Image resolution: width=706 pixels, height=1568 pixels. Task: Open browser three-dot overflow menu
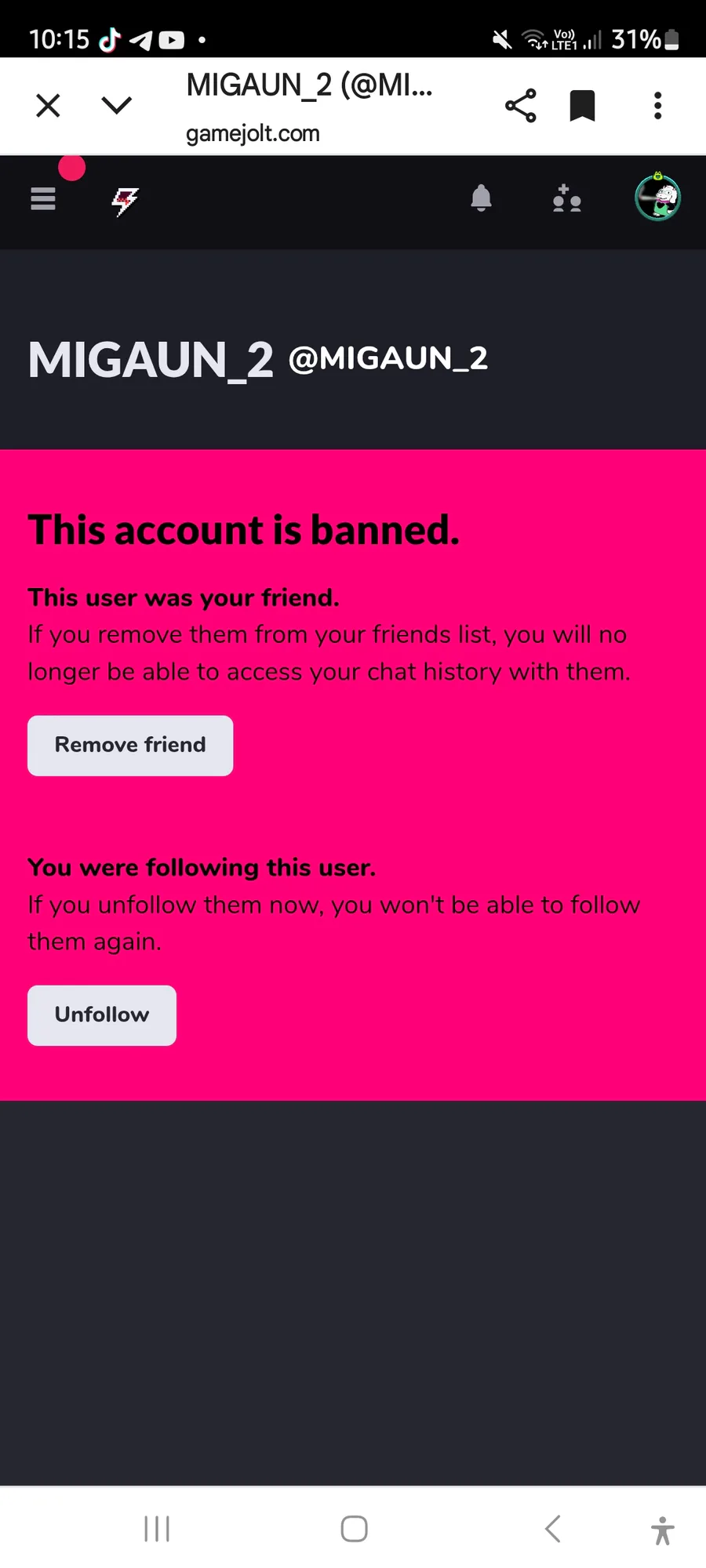tap(657, 105)
